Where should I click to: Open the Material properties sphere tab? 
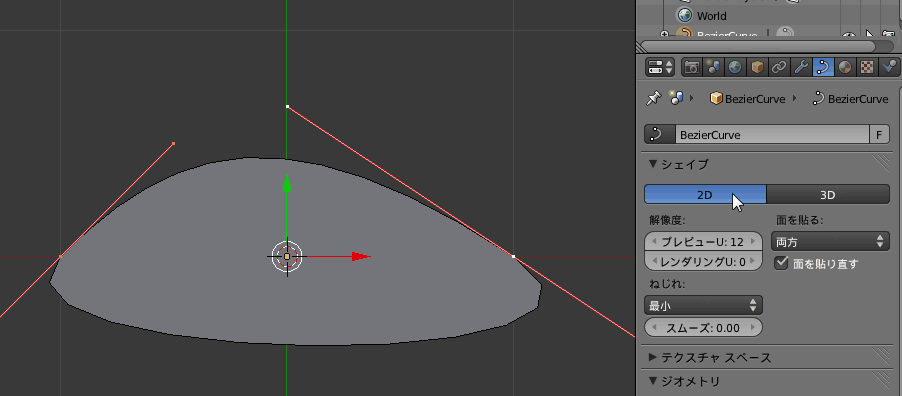(844, 67)
